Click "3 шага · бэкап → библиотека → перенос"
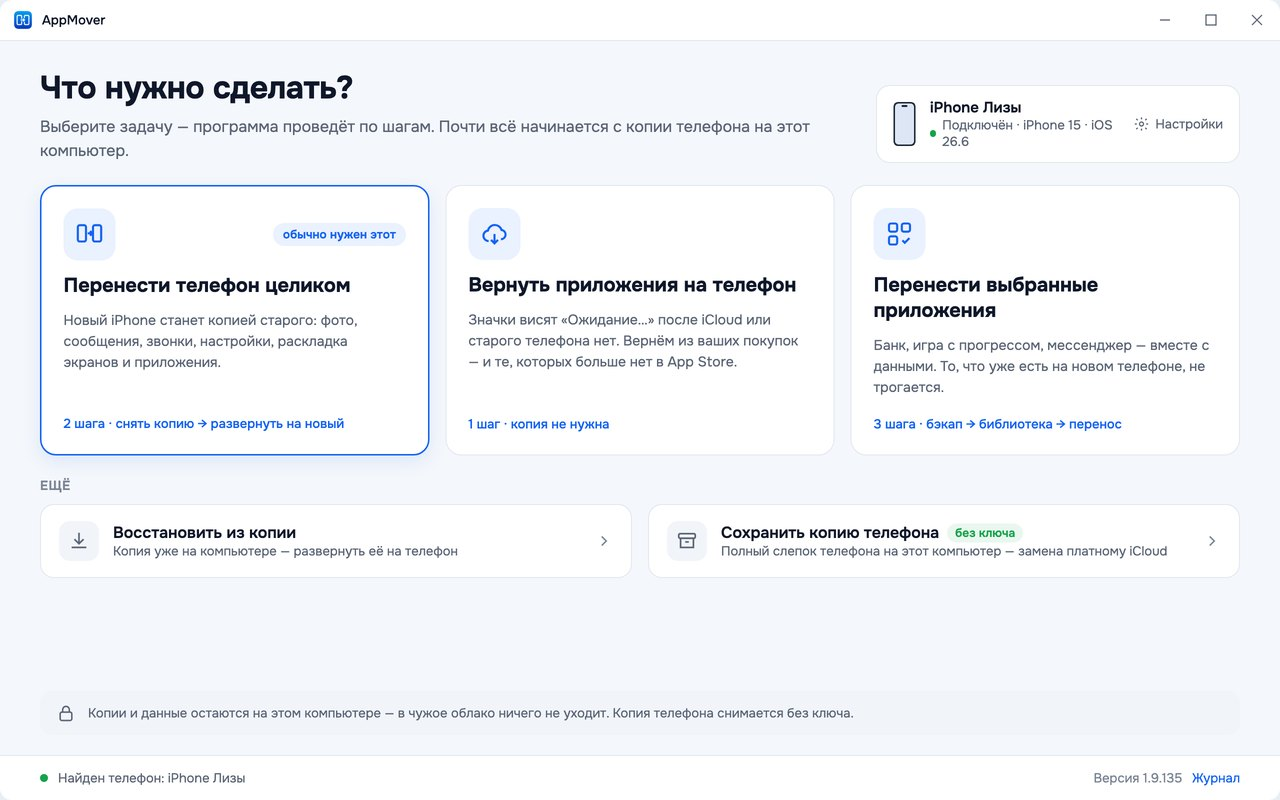 click(x=998, y=424)
